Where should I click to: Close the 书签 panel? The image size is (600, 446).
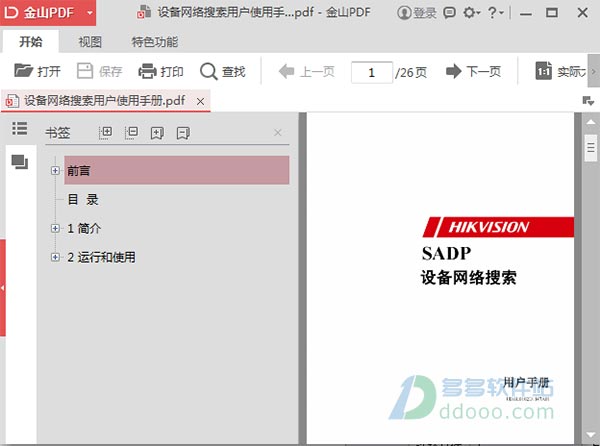(278, 133)
